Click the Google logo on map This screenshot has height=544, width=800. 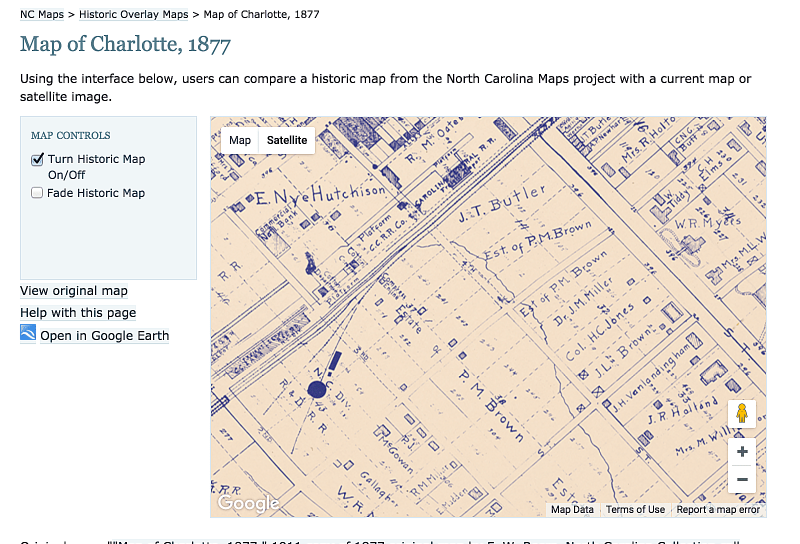[x=248, y=503]
